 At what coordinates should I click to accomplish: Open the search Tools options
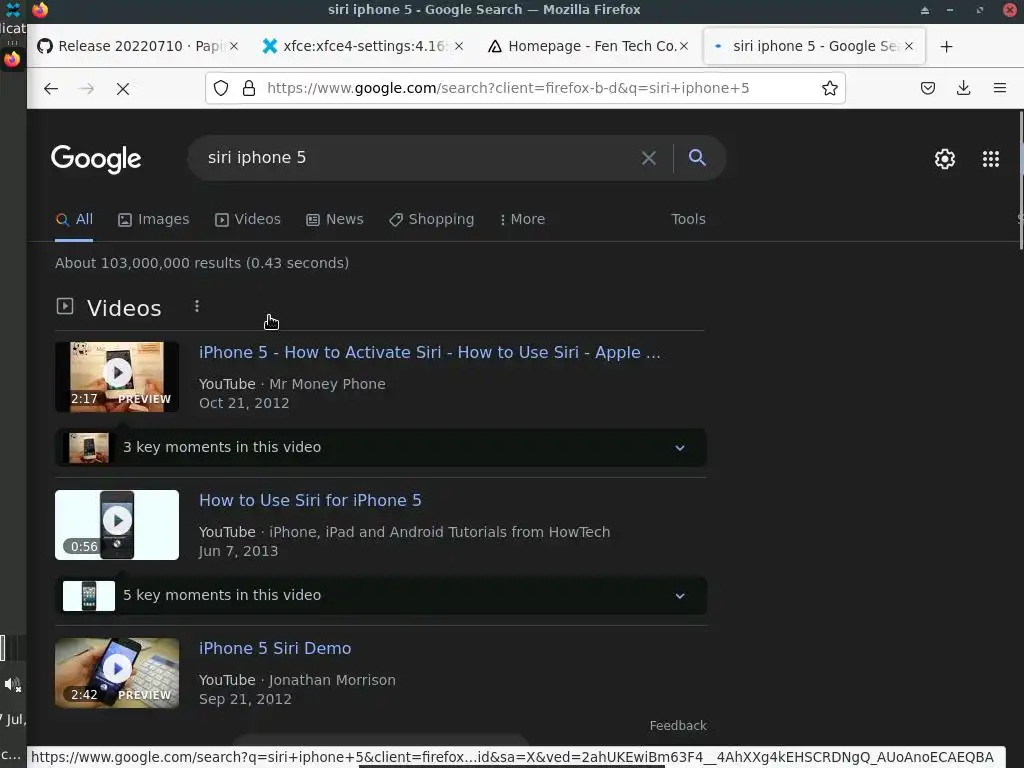688,219
